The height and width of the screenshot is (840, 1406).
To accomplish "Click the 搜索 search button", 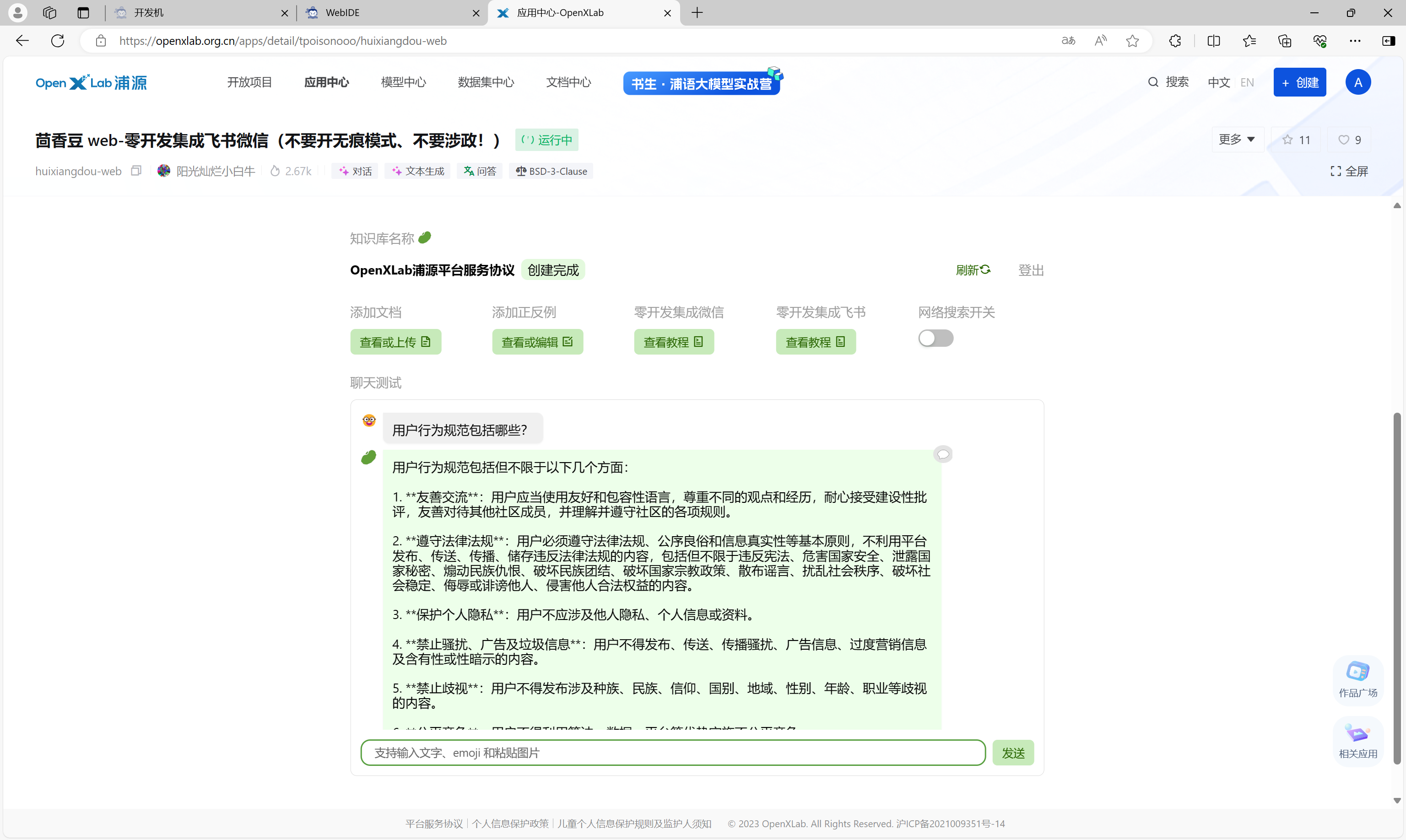I will coord(1168,83).
